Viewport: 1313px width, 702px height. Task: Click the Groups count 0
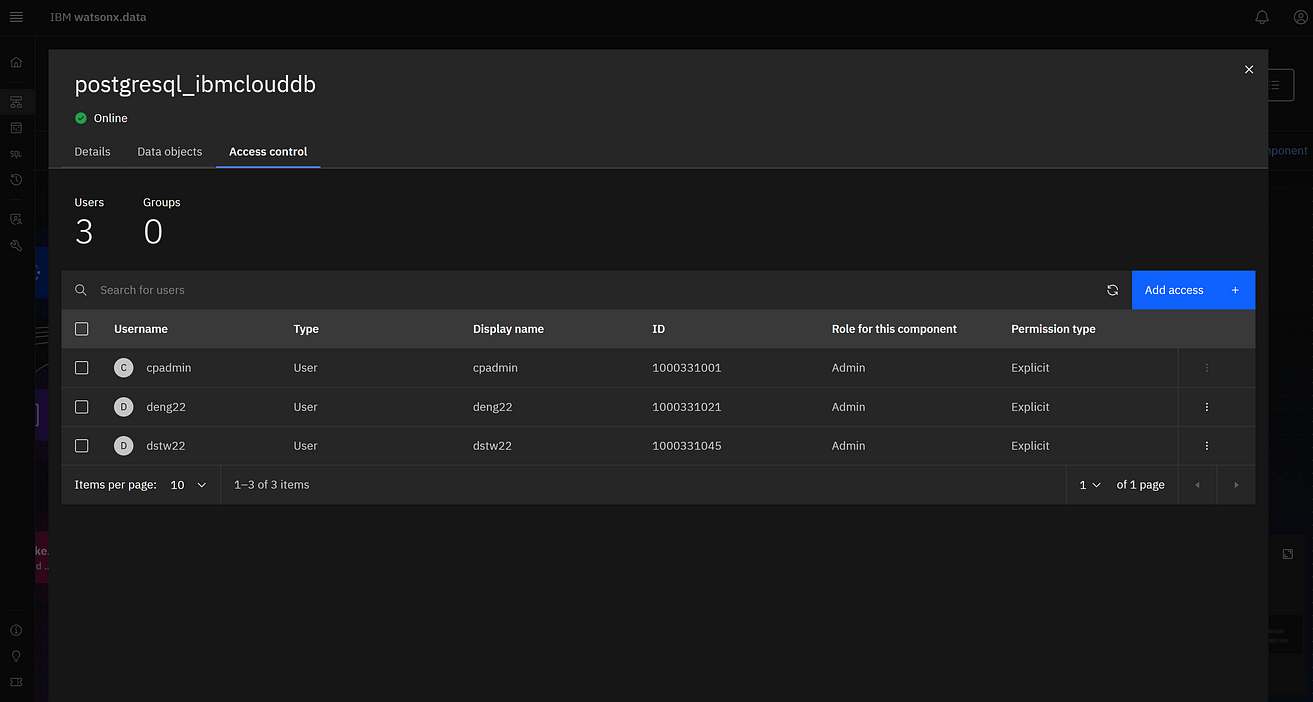(x=153, y=232)
